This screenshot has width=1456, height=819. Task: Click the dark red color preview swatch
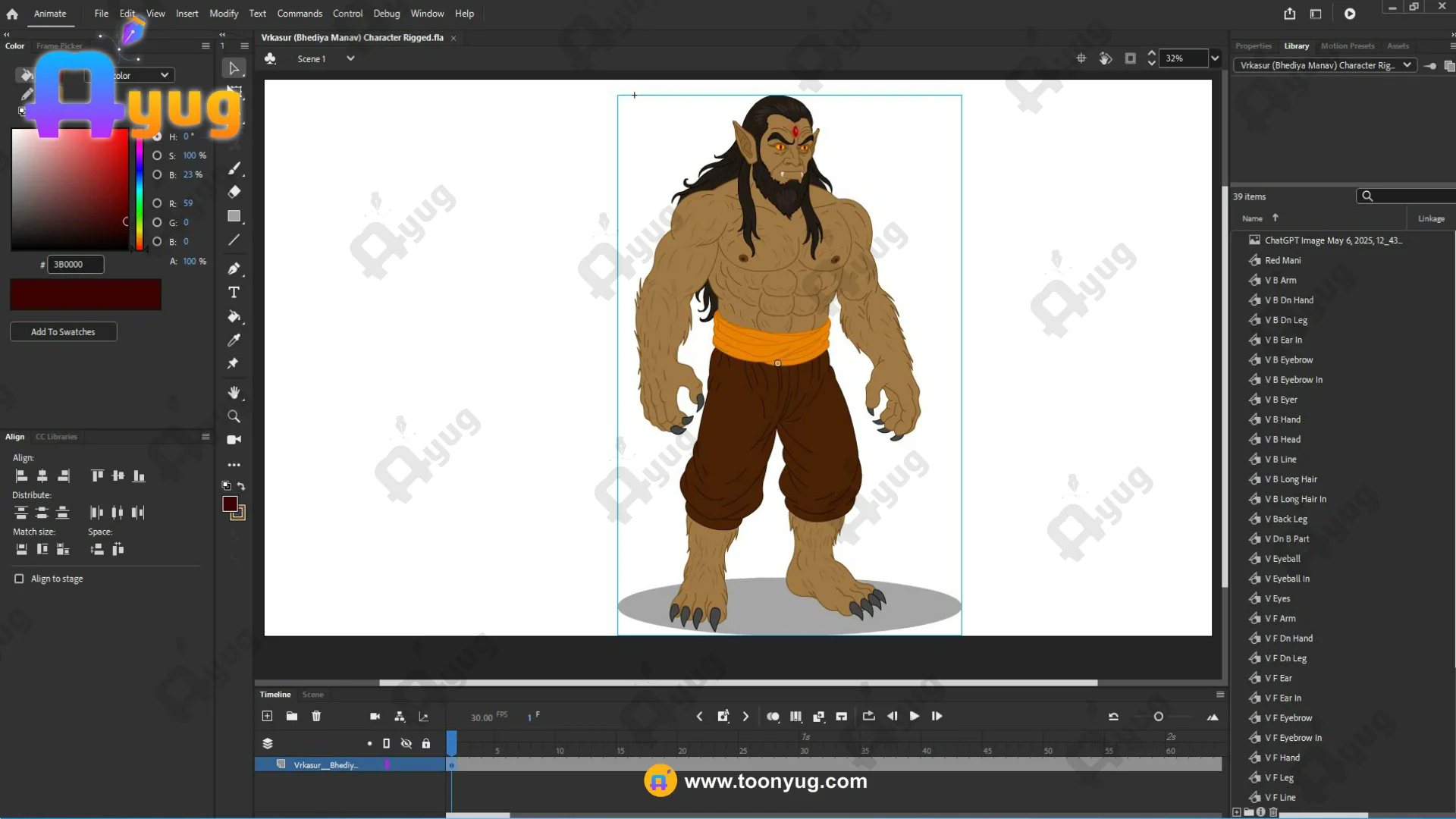pyautogui.click(x=86, y=294)
